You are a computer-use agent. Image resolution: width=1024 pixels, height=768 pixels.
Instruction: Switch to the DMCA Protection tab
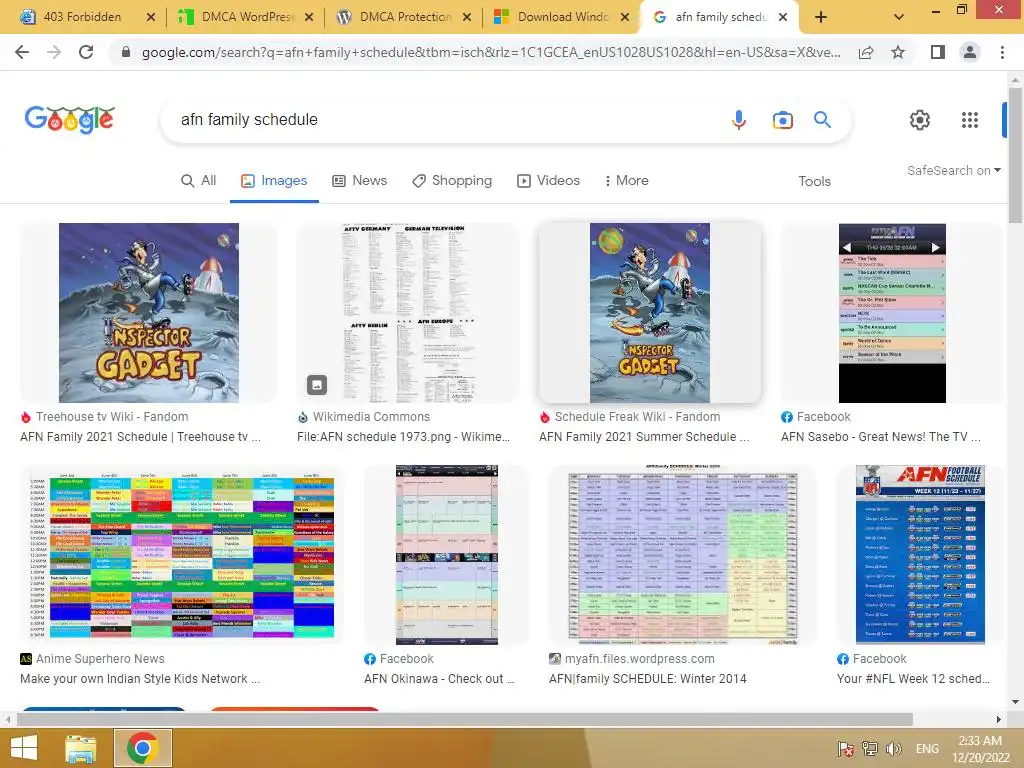[404, 17]
